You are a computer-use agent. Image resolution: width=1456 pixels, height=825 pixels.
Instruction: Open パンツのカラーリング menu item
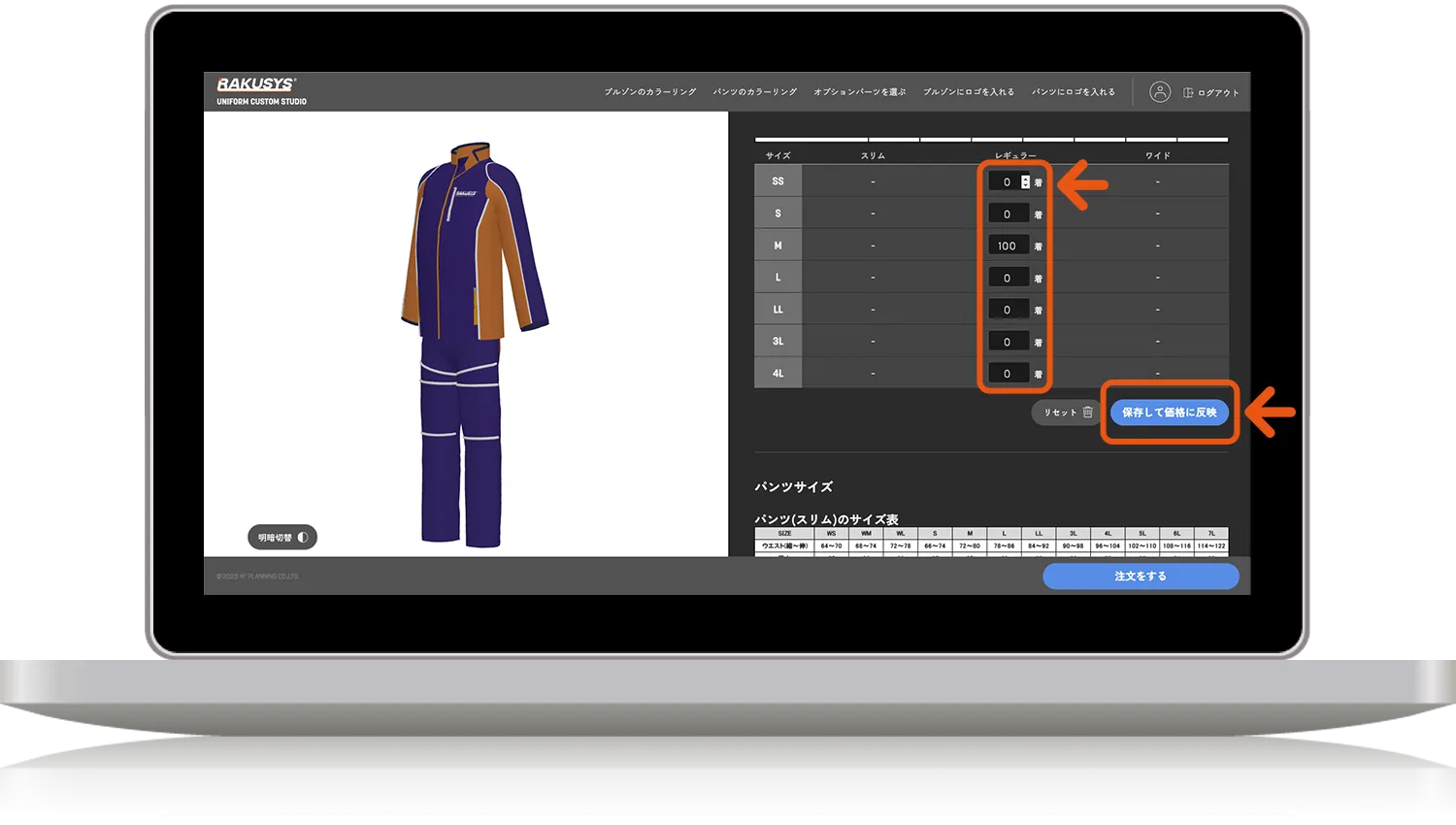(x=754, y=92)
